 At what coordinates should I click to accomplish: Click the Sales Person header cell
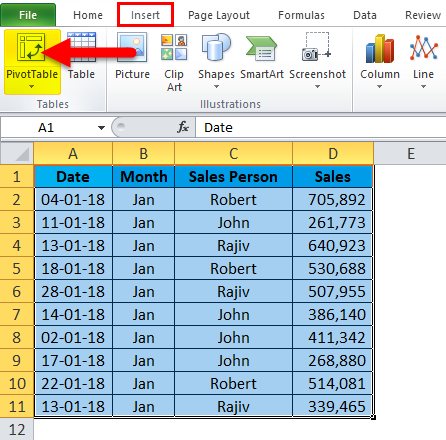233,176
